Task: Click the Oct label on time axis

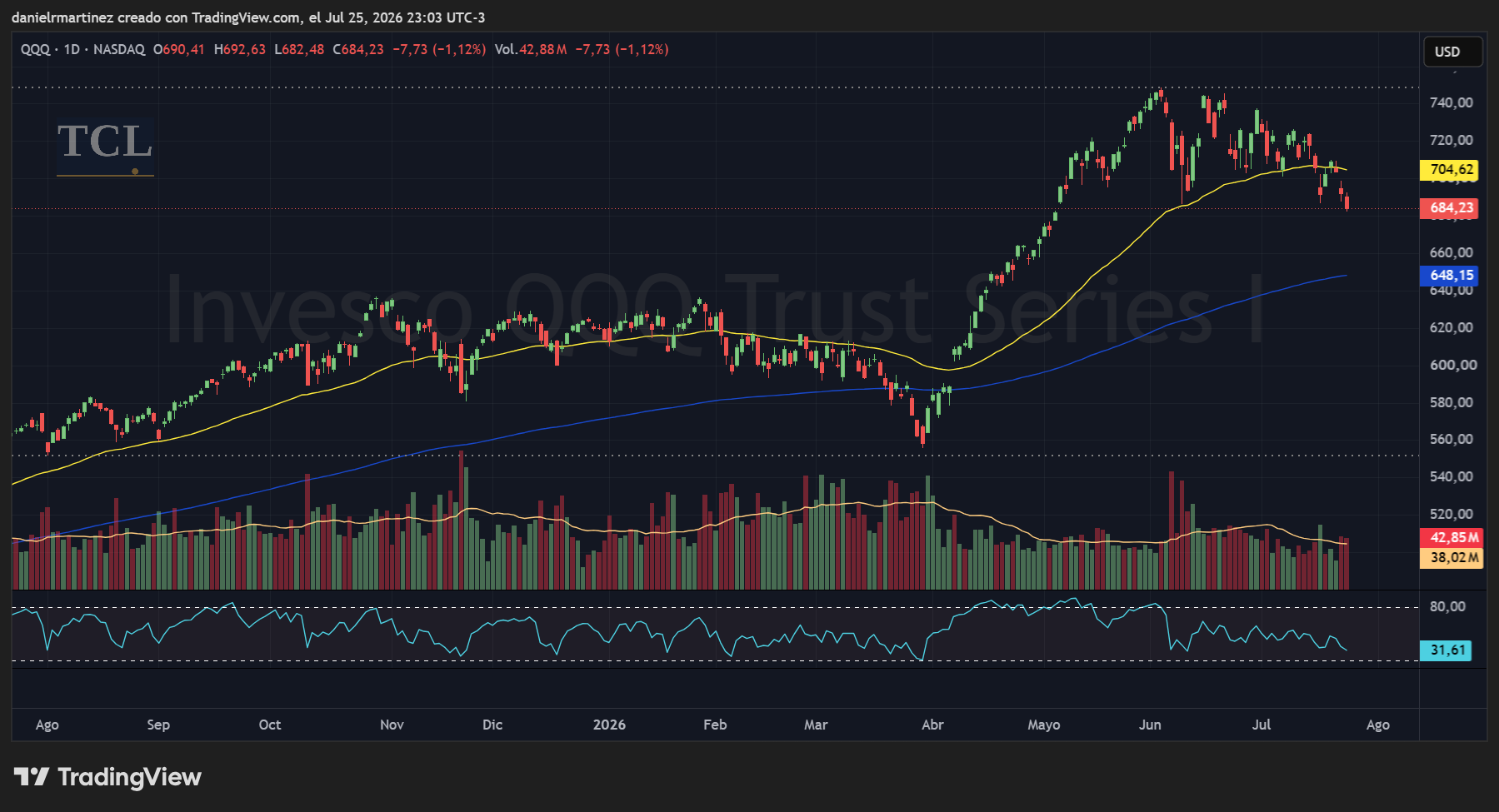Action: pyautogui.click(x=270, y=725)
